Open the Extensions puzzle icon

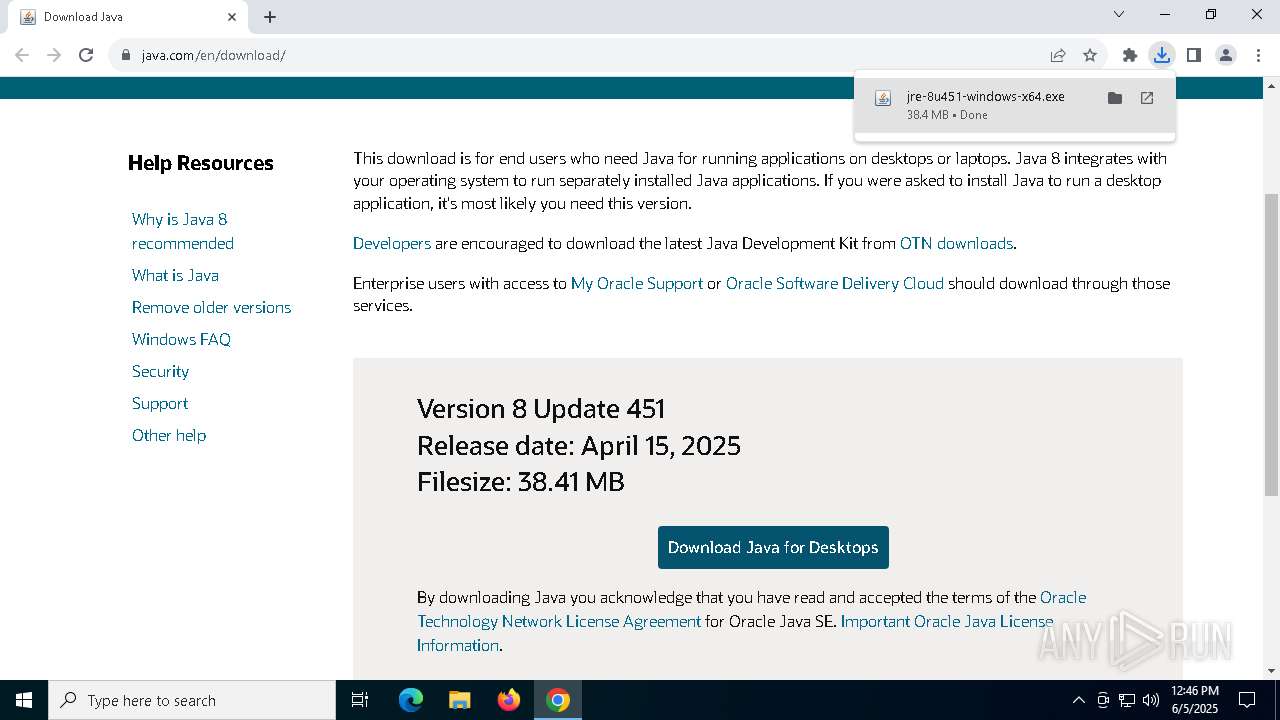coord(1130,55)
